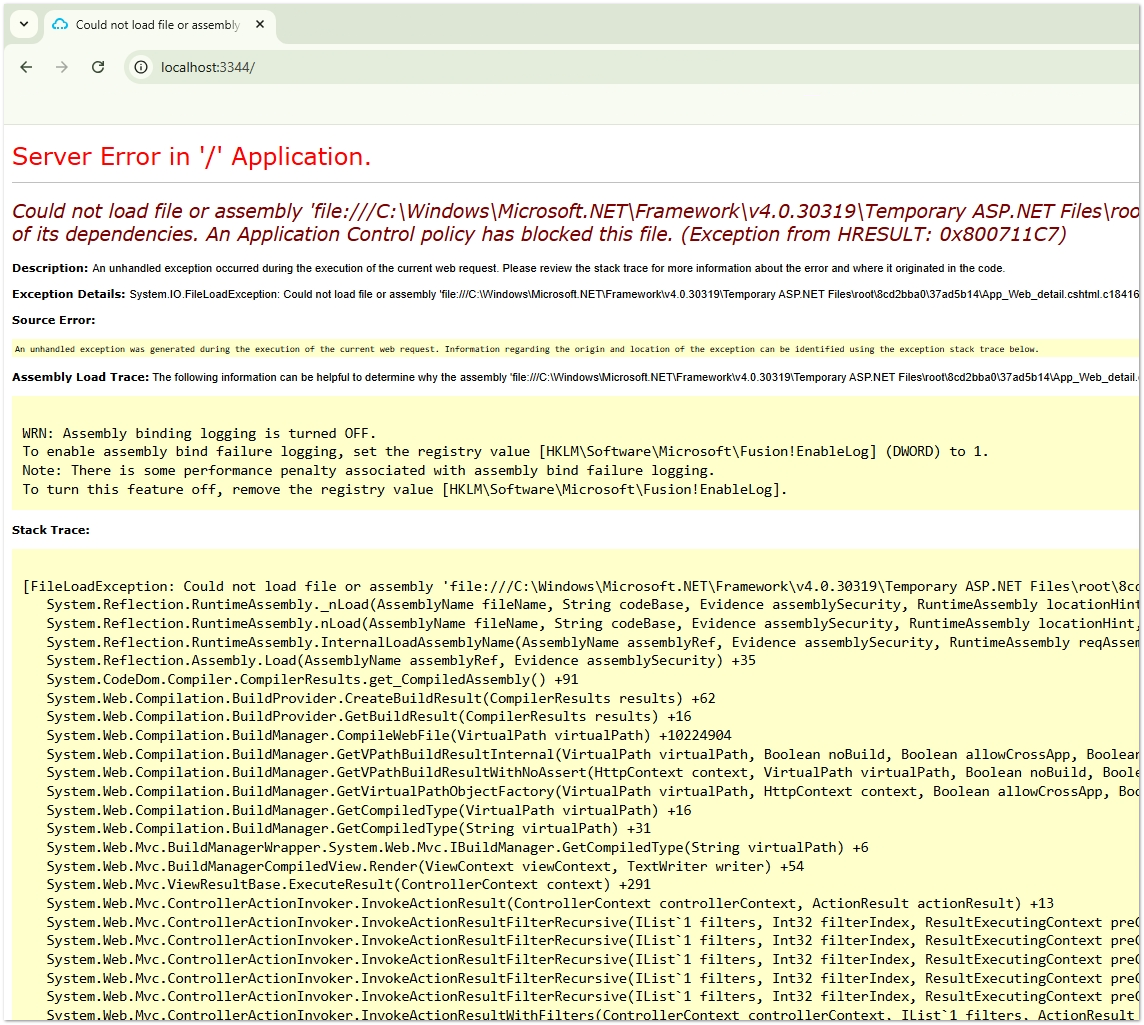Screen dimensions: 1144x1025
Task: Click the forward navigation arrow
Action: click(x=62, y=67)
